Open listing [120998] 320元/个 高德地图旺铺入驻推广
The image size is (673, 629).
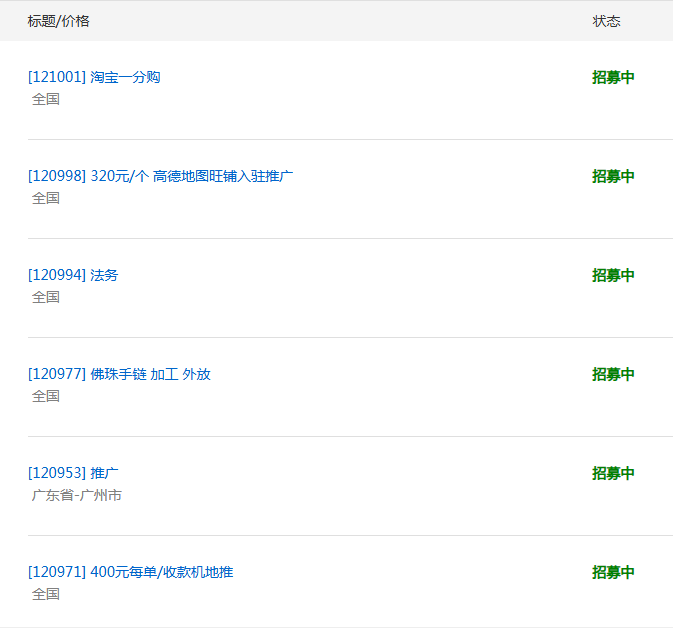pos(160,176)
